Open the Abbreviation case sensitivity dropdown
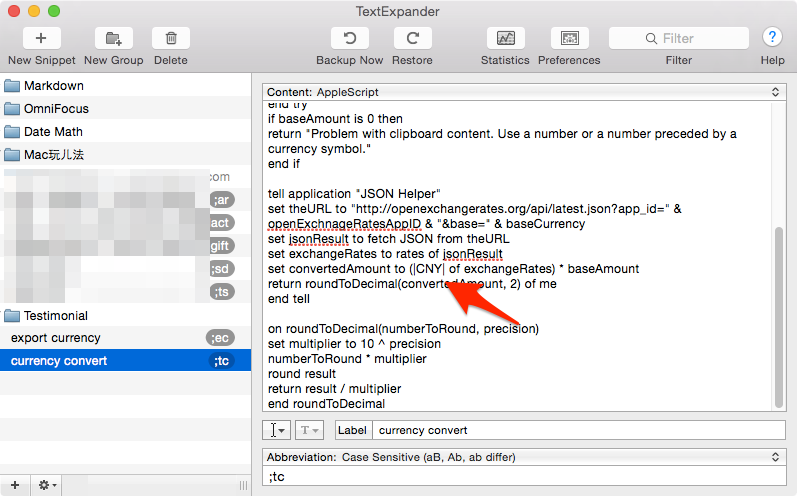This screenshot has height=496, width=797. (524, 457)
